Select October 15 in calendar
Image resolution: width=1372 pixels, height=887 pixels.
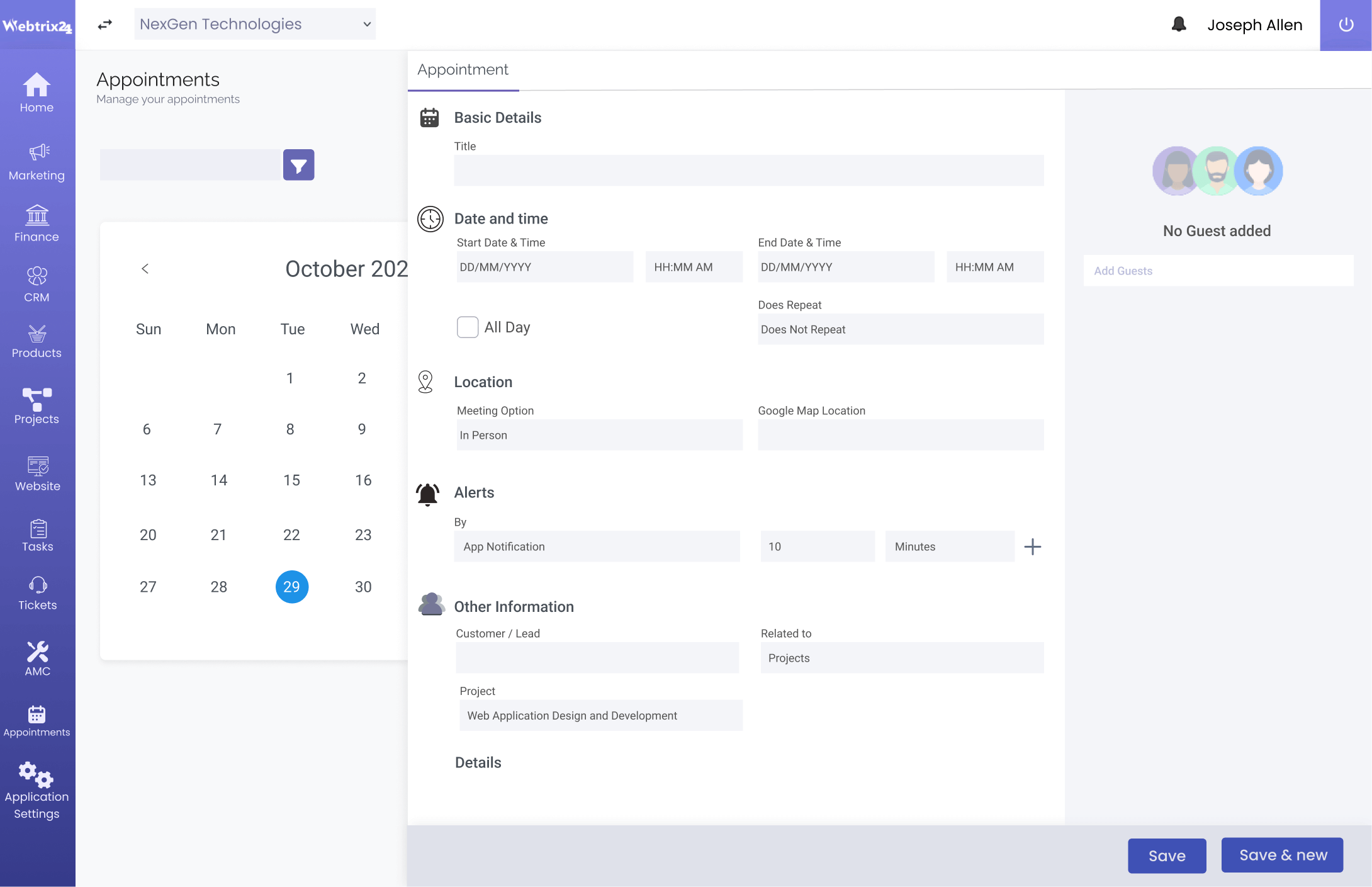click(291, 480)
